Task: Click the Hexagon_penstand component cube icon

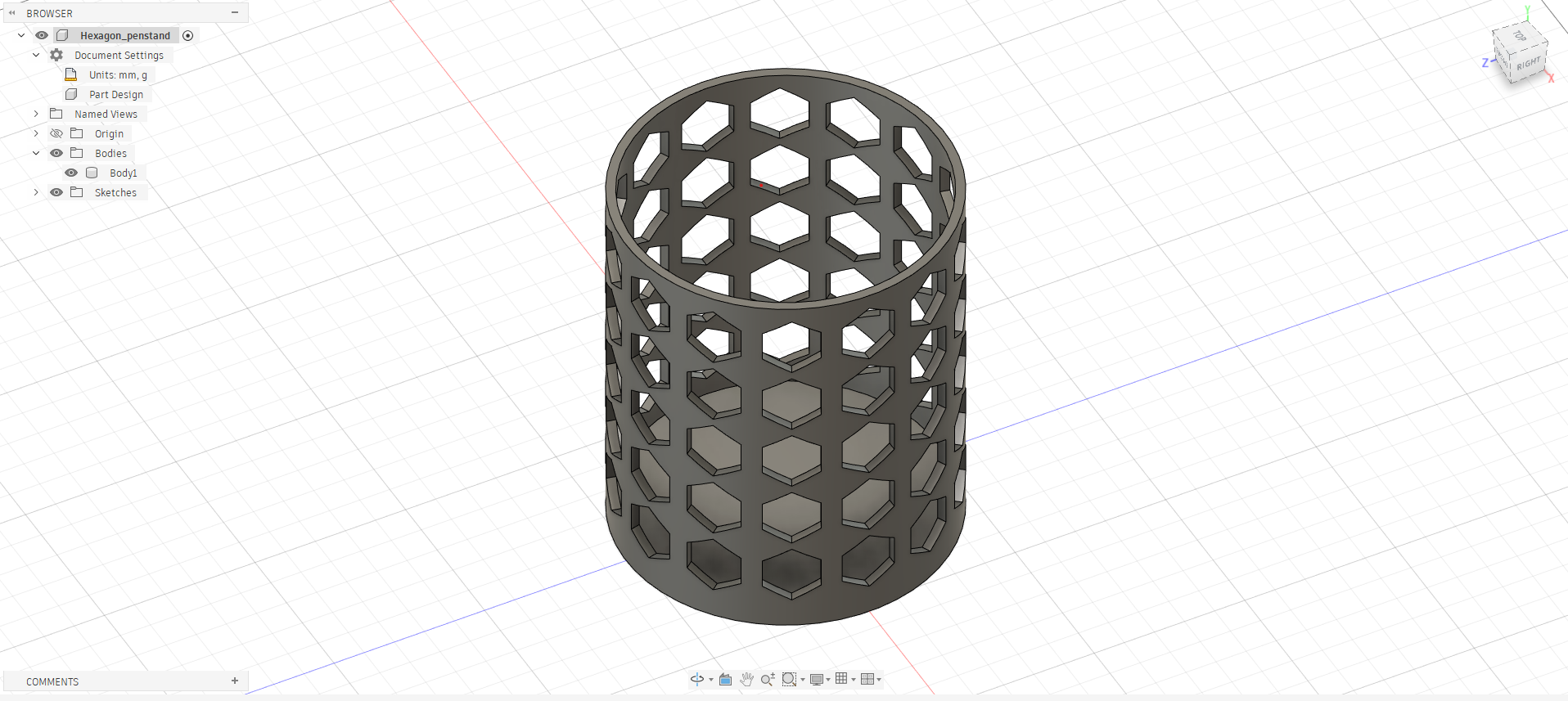Action: (62, 35)
